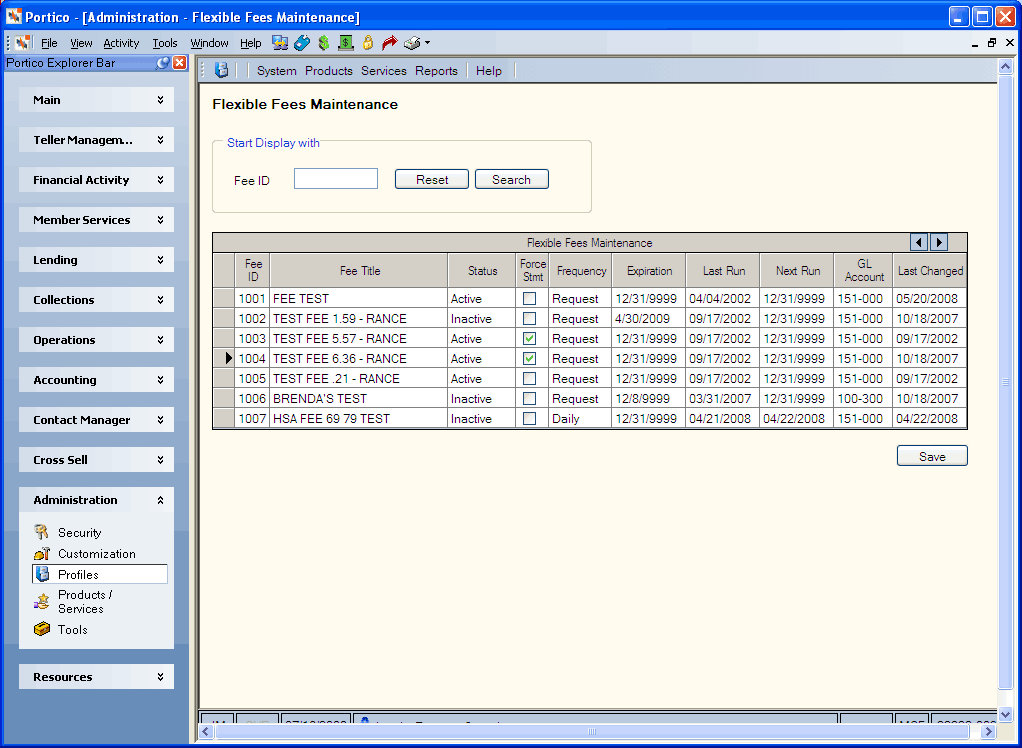The width and height of the screenshot is (1022, 748).
Task: Click the green dollar sign toolbar icon
Action: tap(323, 43)
